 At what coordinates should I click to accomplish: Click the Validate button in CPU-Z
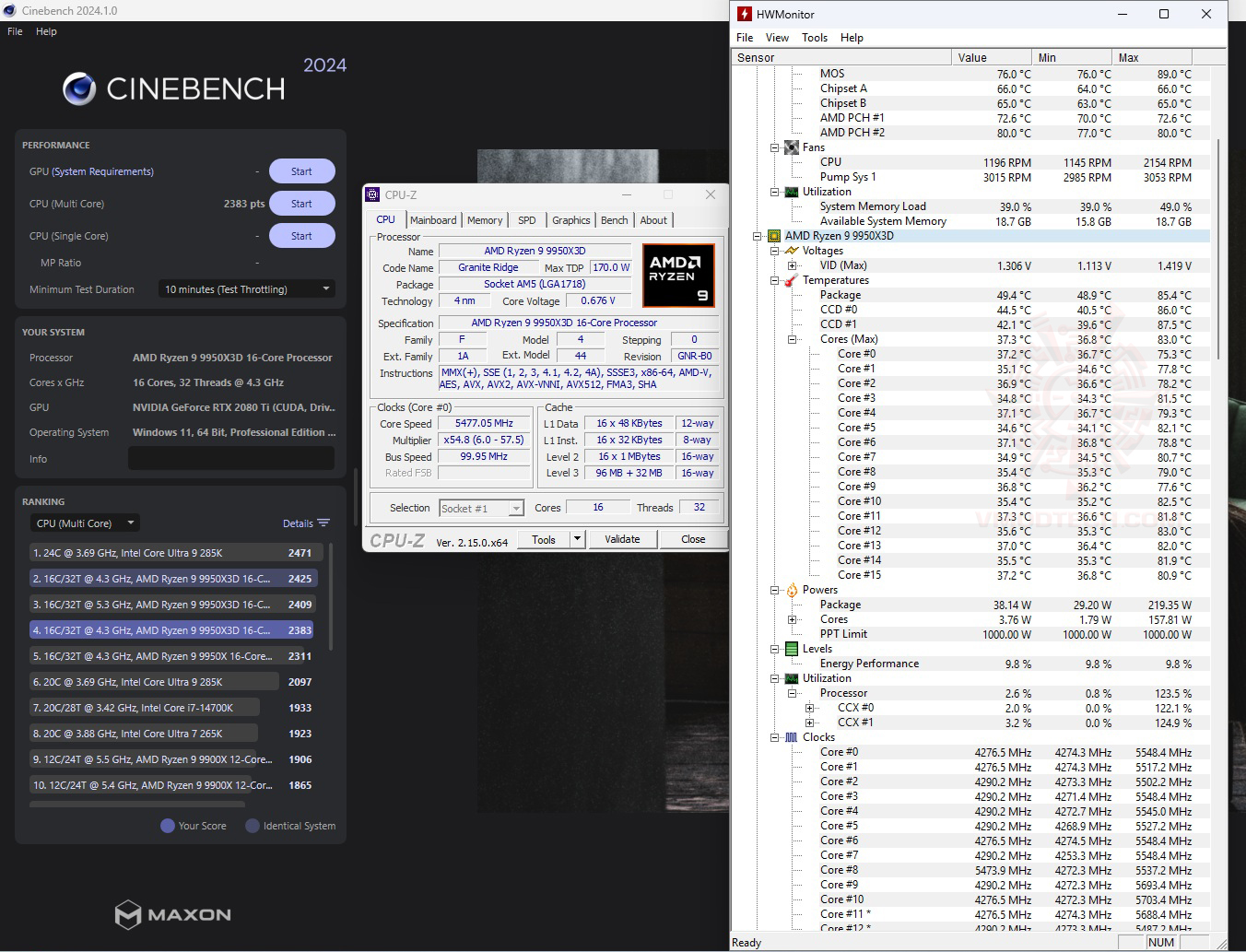point(622,539)
